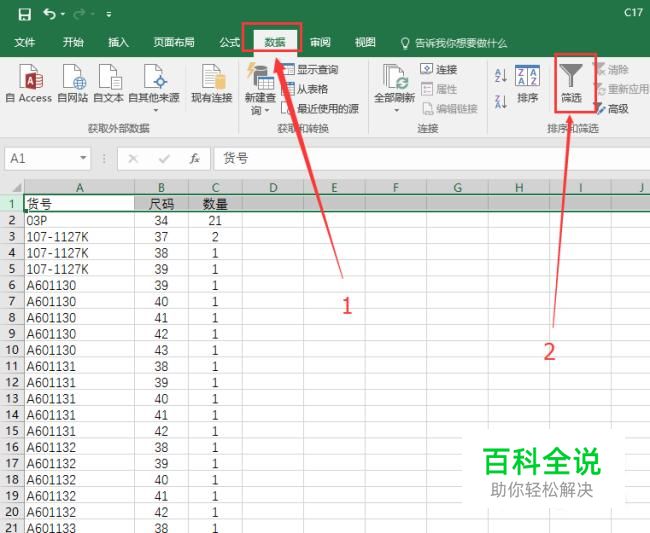The width and height of the screenshot is (650, 533).
Task: Switch to the 视图 ribbon tab
Action: pos(365,42)
